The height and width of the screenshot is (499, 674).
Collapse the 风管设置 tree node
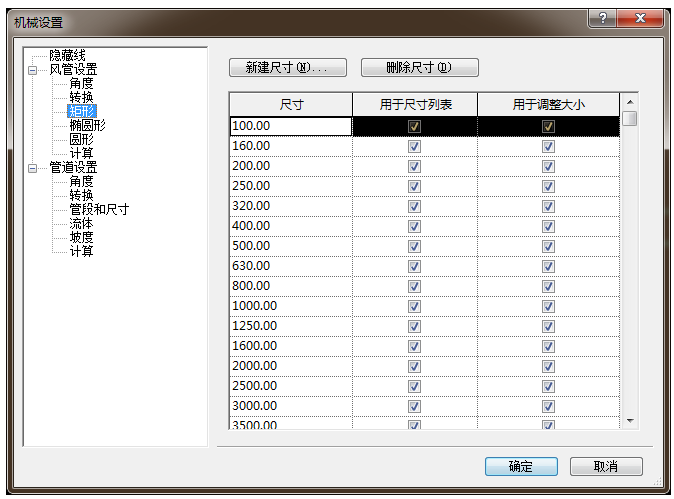(32, 70)
